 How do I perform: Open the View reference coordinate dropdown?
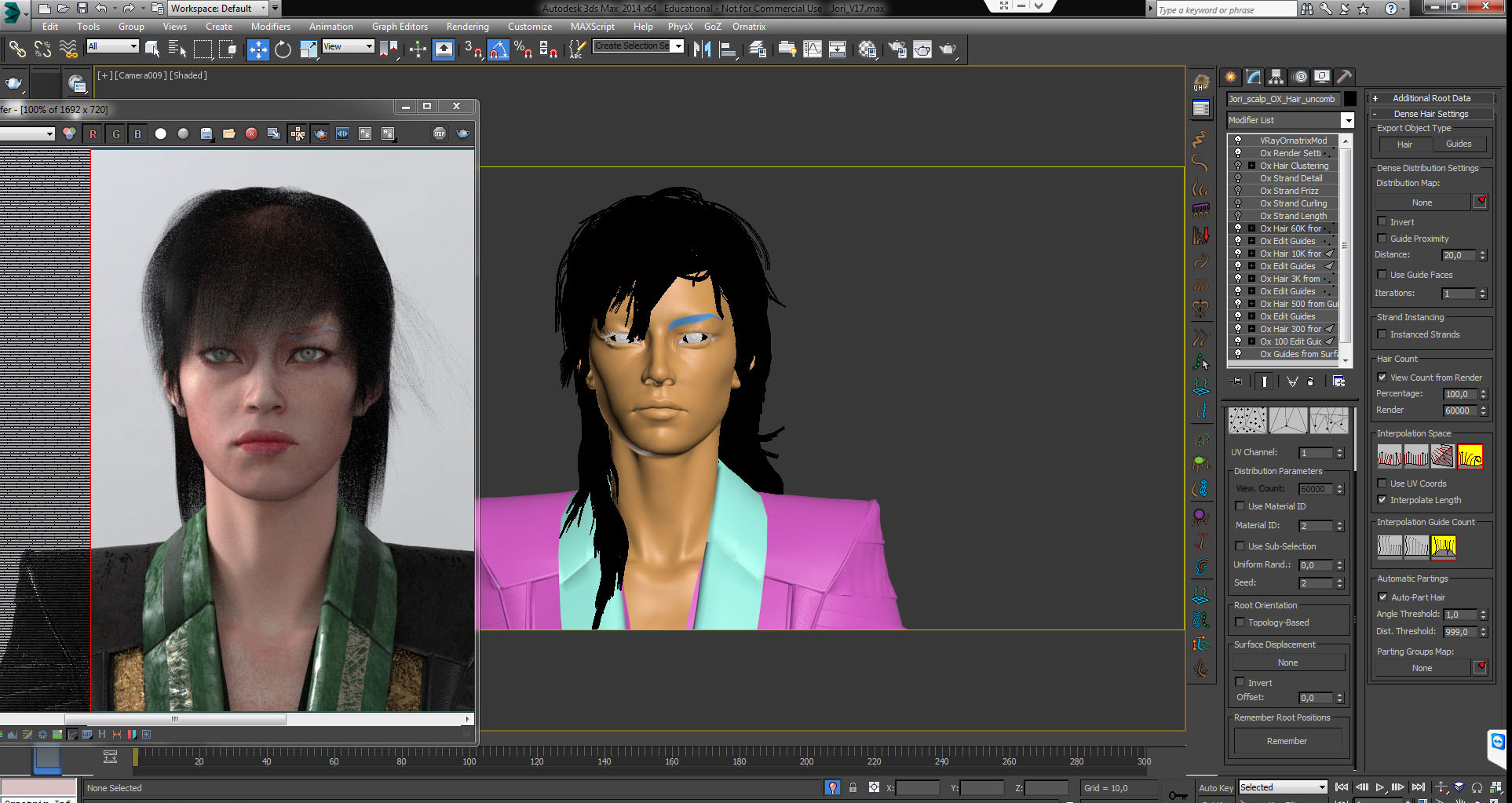348,47
